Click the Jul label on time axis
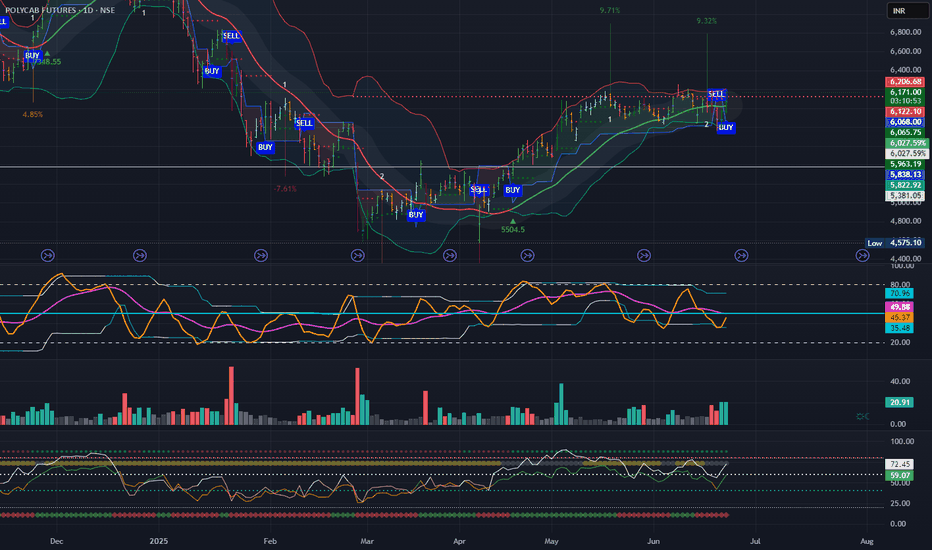932x550 pixels. pyautogui.click(x=755, y=541)
